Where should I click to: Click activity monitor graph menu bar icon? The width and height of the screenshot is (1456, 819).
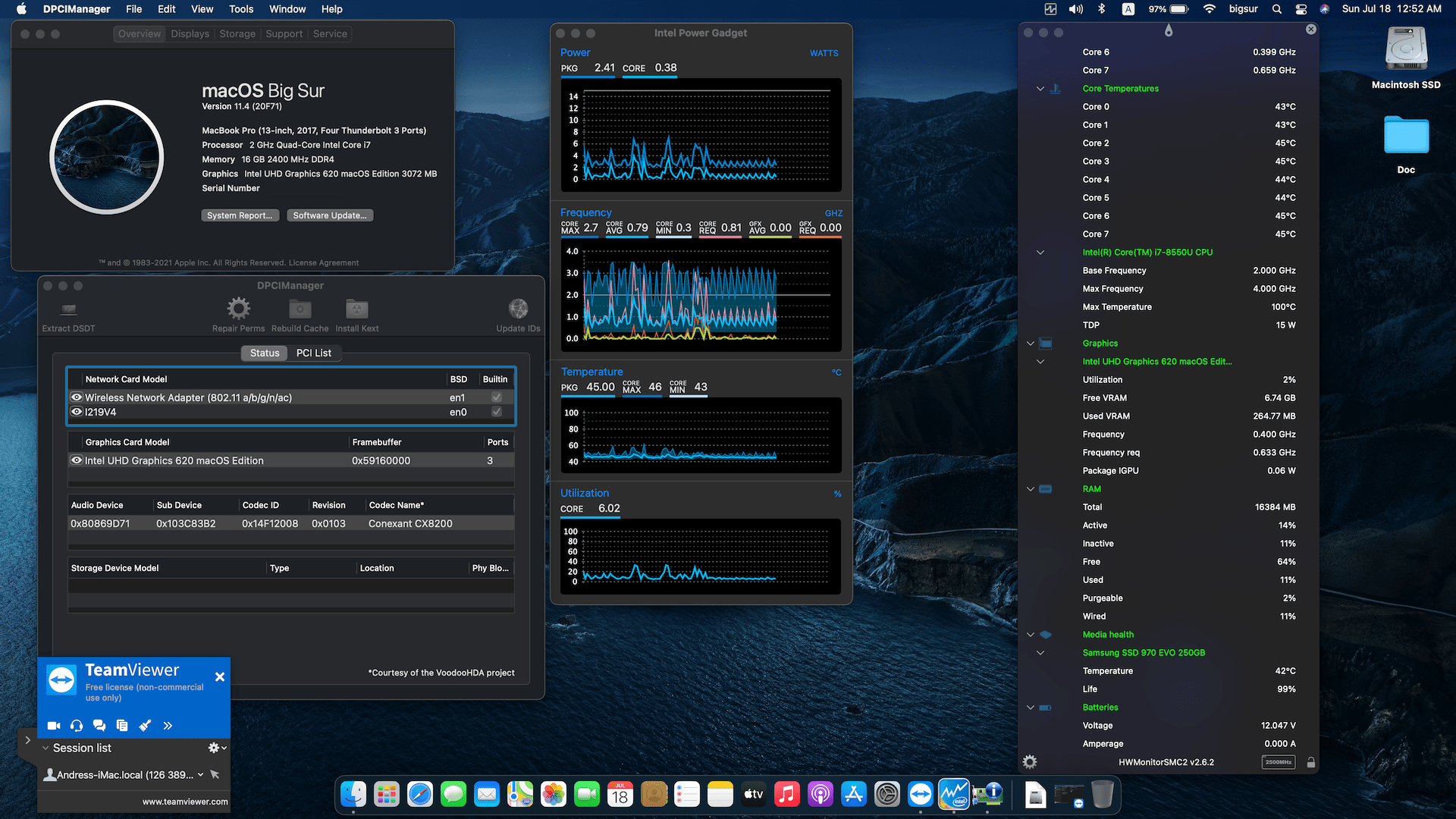tap(1050, 9)
